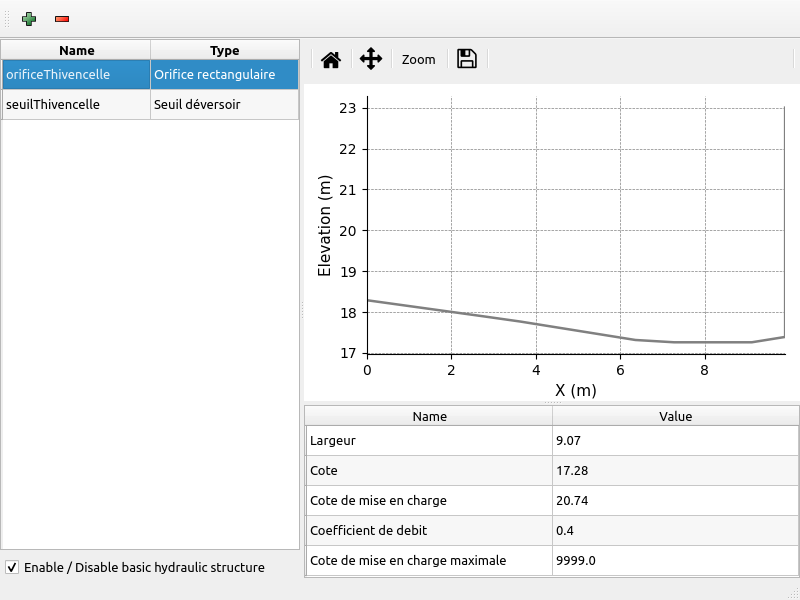Click the Zoom tool in plot toolbar
800x600 pixels.
[x=418, y=59]
